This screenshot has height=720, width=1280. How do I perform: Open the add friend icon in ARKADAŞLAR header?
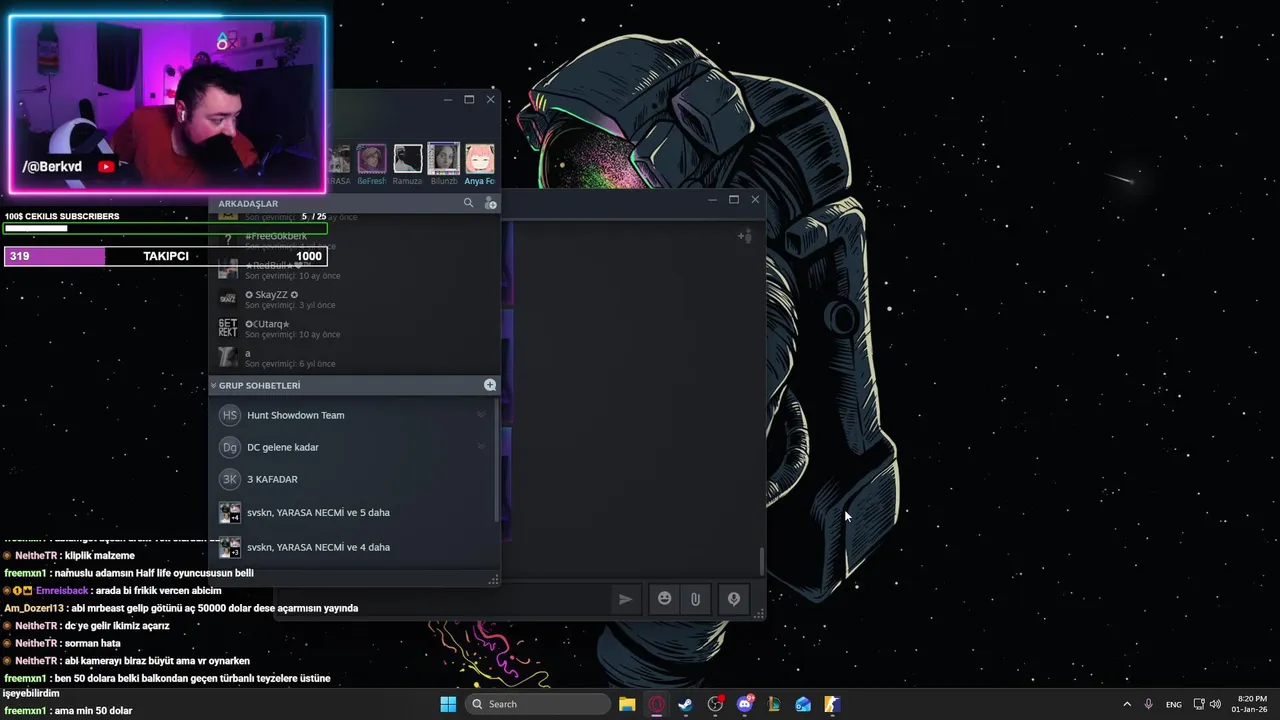(x=490, y=203)
